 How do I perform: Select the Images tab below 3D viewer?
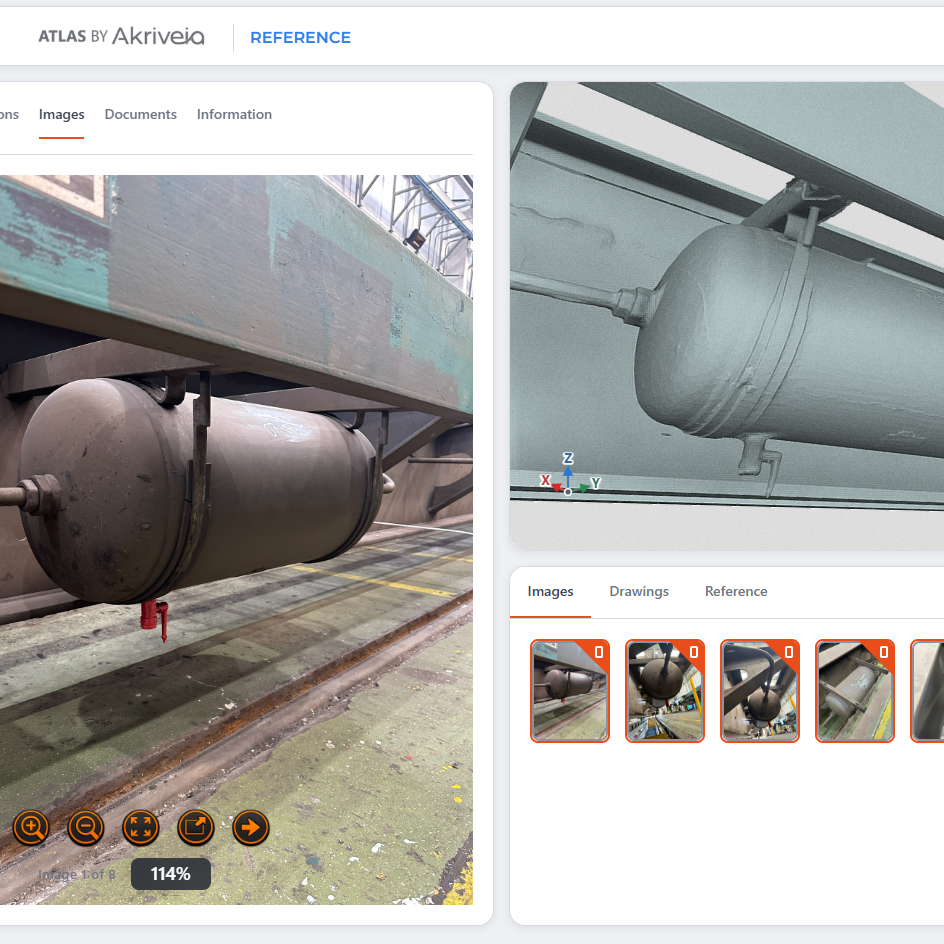(550, 591)
